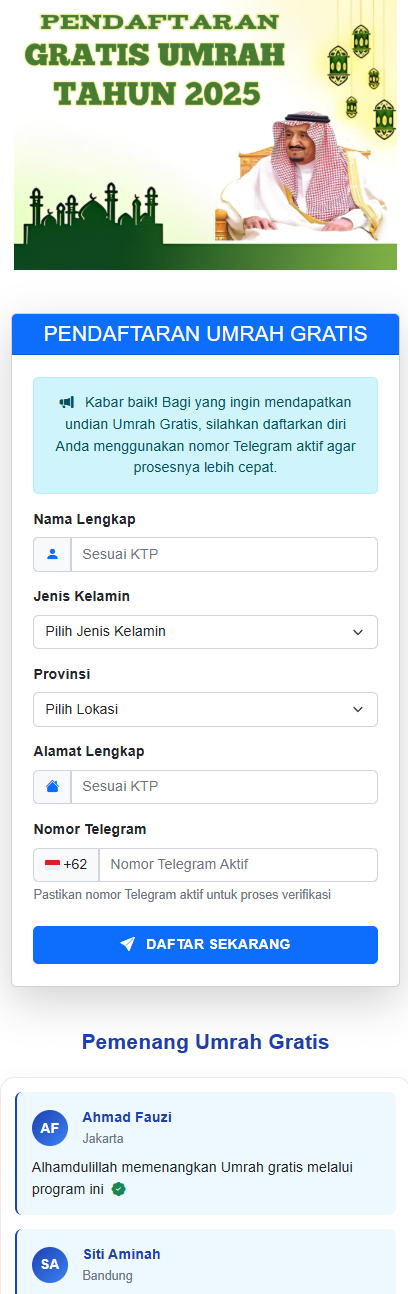Viewport: 408px width, 1294px height.
Task: Open the Pilih Lokasi province dropdown
Action: pos(205,709)
